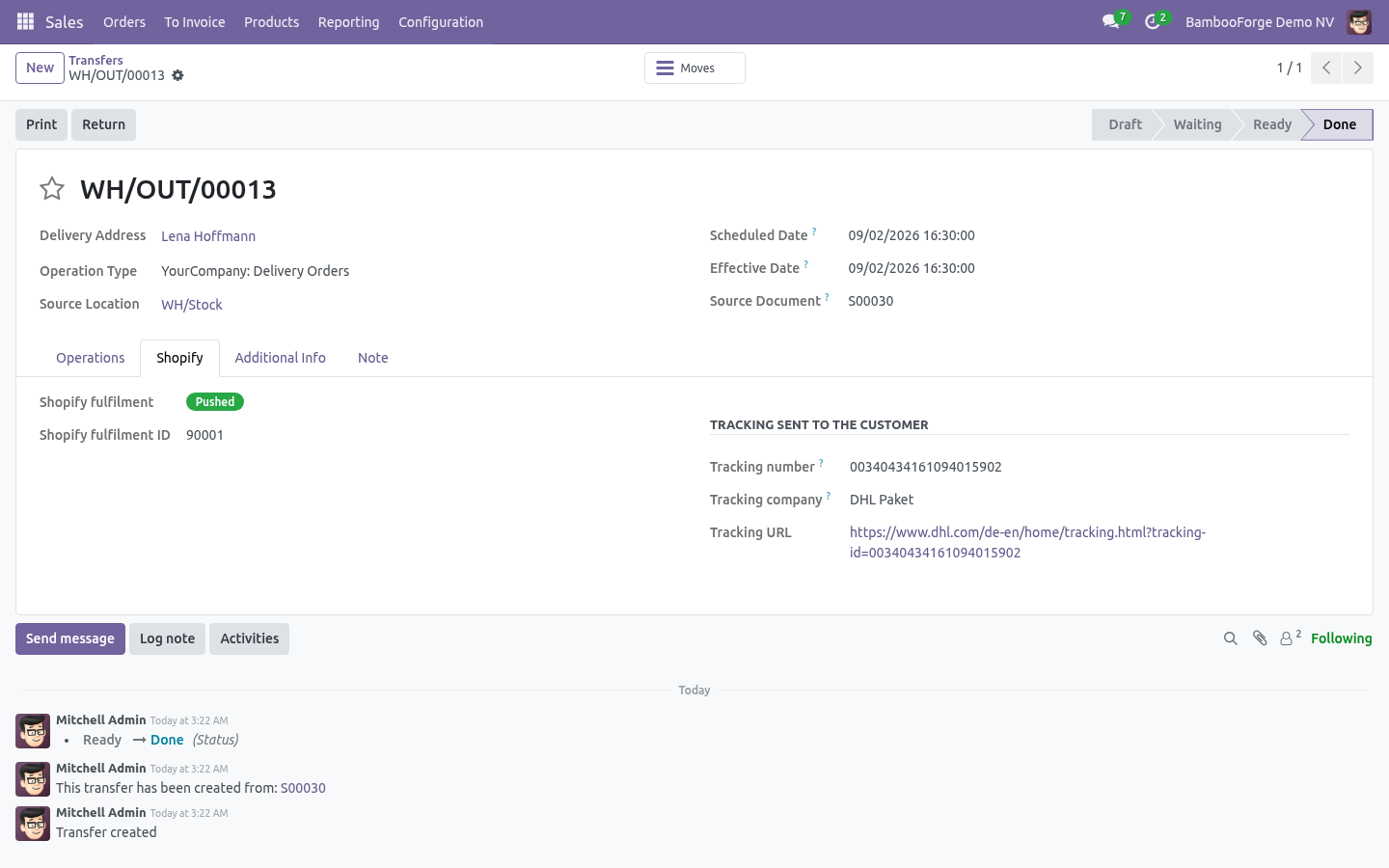Click the Return button

point(103,124)
